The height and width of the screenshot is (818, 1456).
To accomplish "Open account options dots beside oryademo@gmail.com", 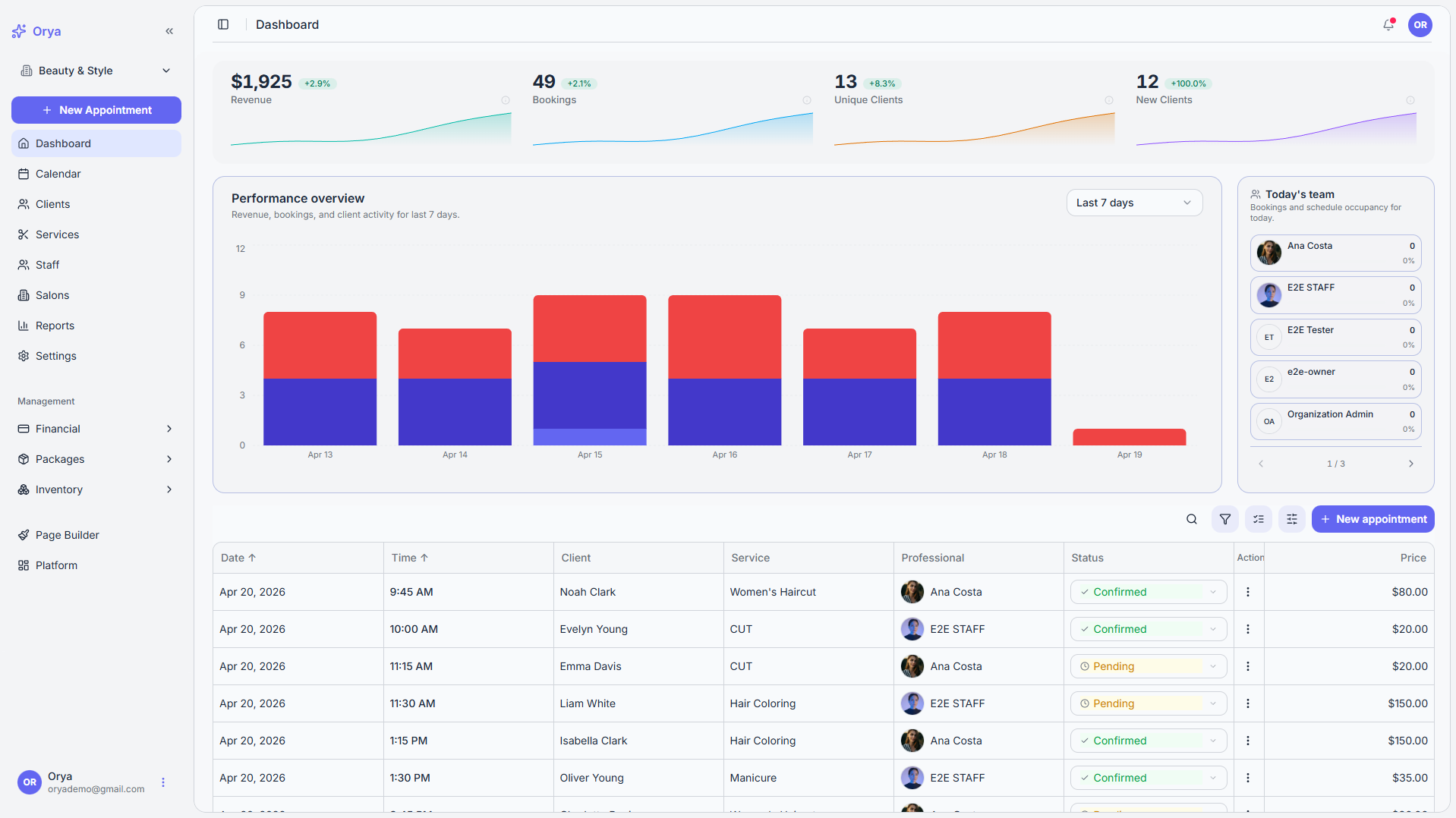I will tap(163, 782).
